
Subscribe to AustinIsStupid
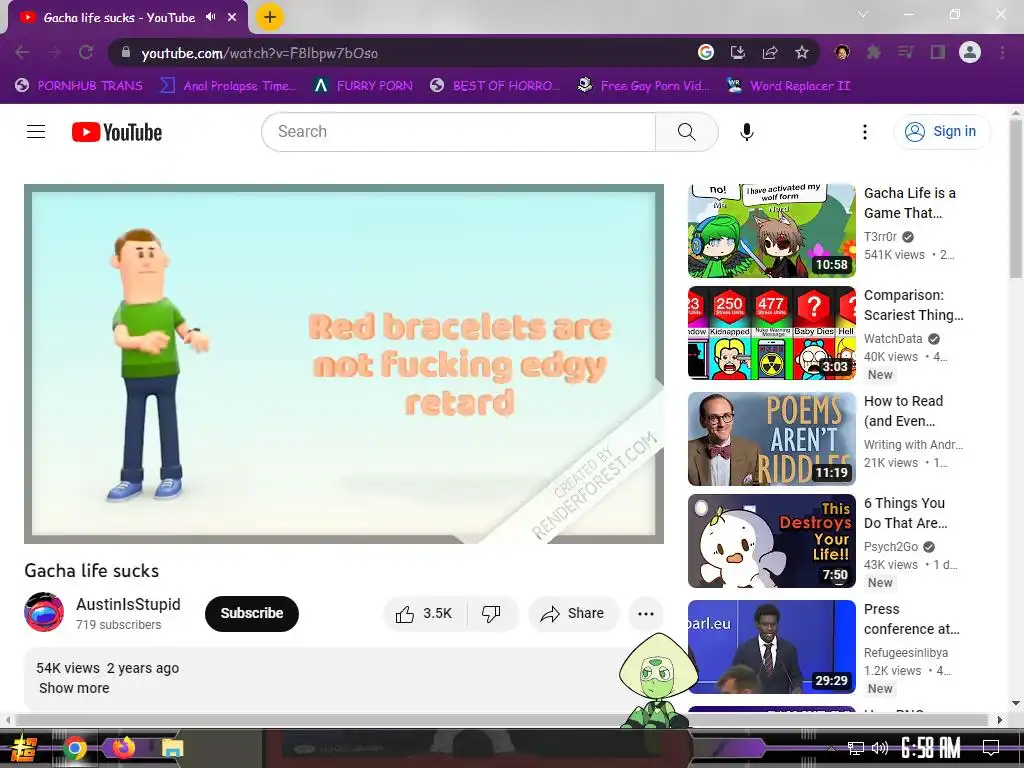(251, 613)
